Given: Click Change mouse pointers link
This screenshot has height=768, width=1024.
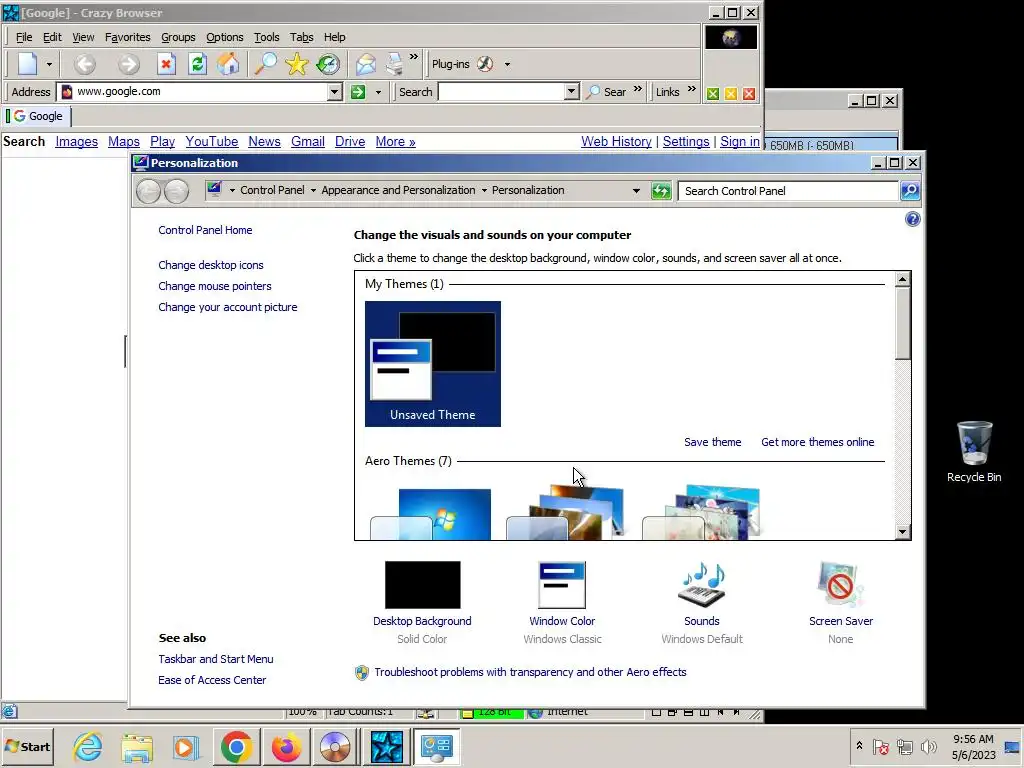Looking at the screenshot, I should click(x=215, y=286).
